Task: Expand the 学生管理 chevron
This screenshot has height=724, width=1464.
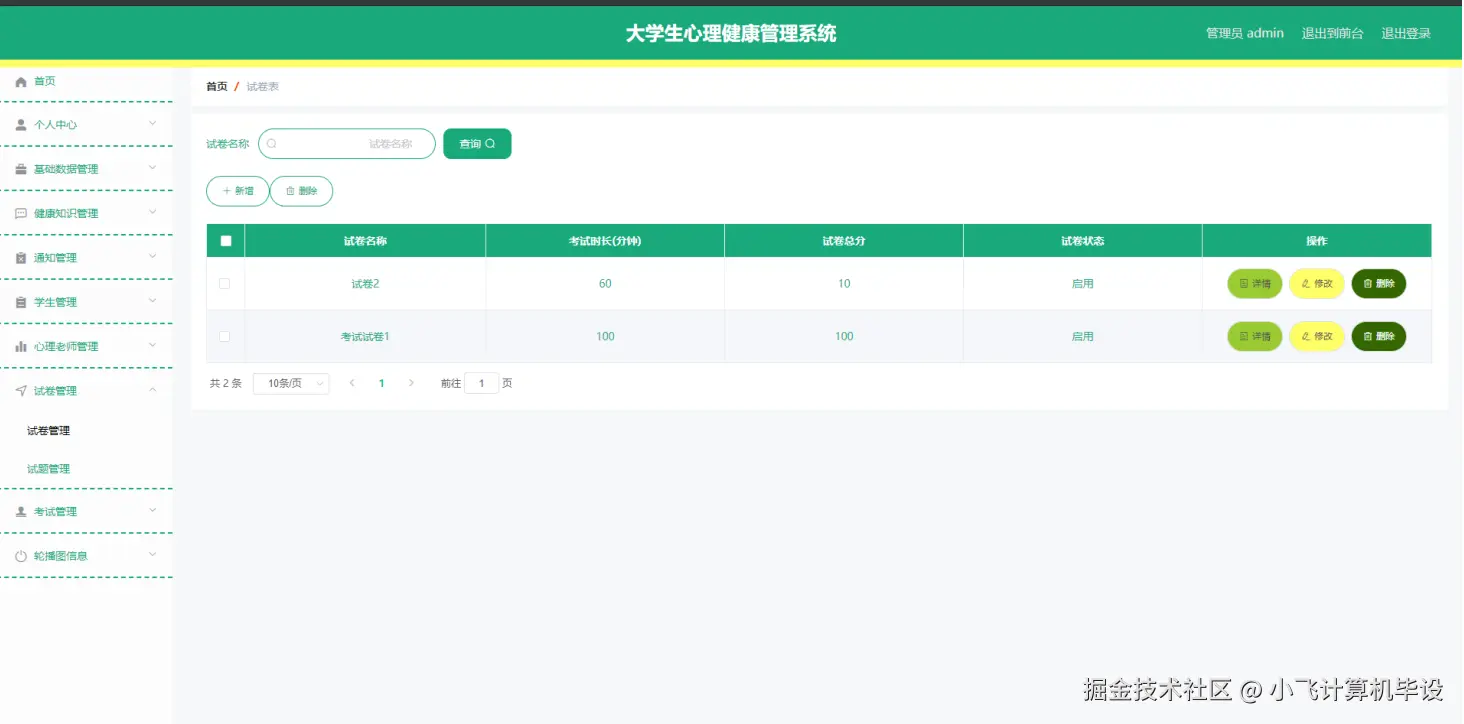Action: [x=153, y=301]
